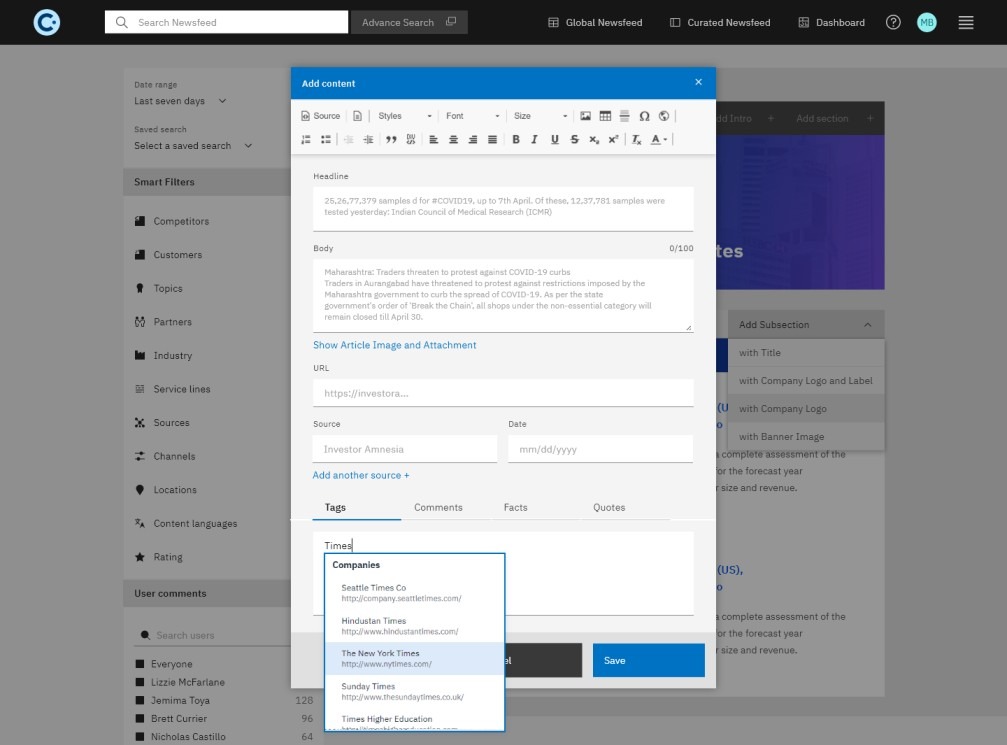Image resolution: width=1007 pixels, height=745 pixels.
Task: Align text left icon
Action: (x=433, y=139)
